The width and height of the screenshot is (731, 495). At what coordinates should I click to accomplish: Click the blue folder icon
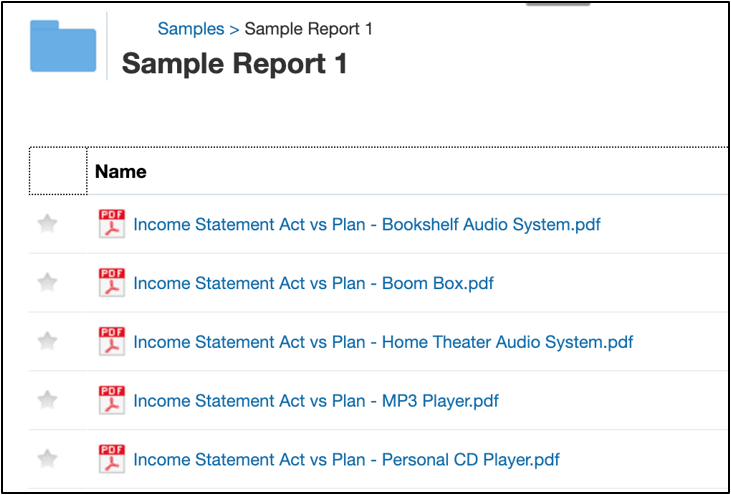[63, 47]
